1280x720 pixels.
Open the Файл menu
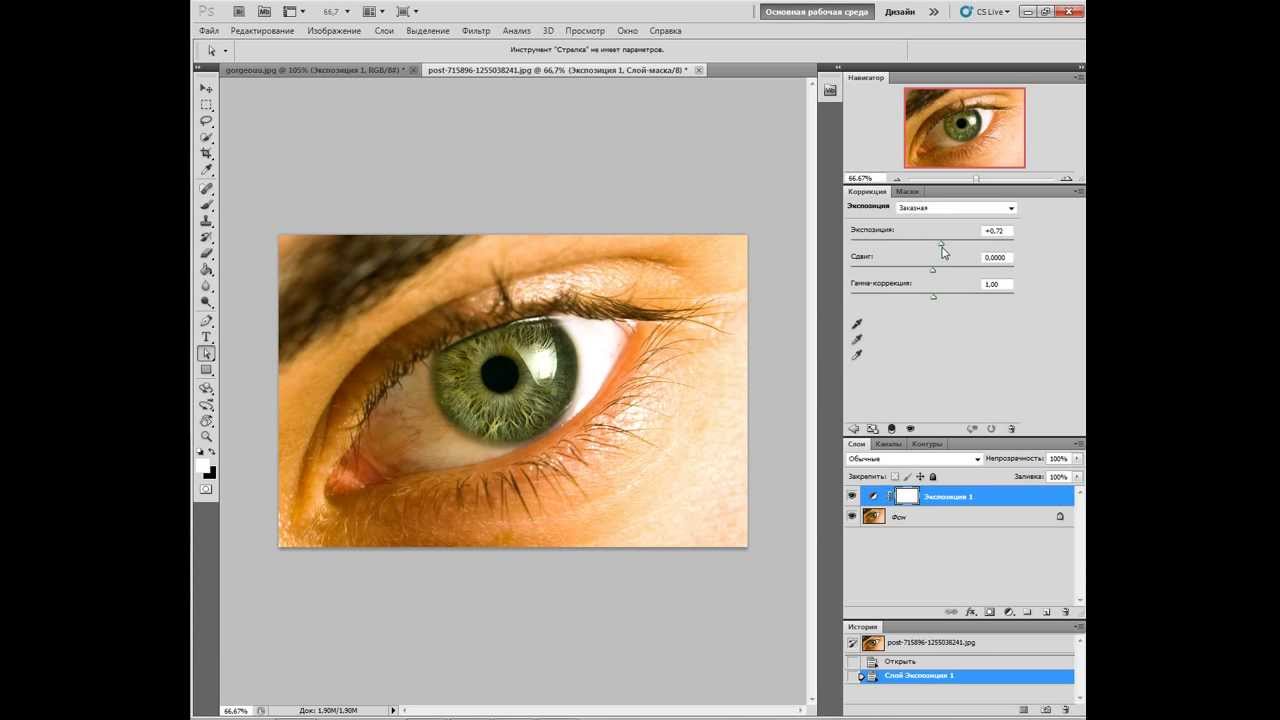(209, 31)
